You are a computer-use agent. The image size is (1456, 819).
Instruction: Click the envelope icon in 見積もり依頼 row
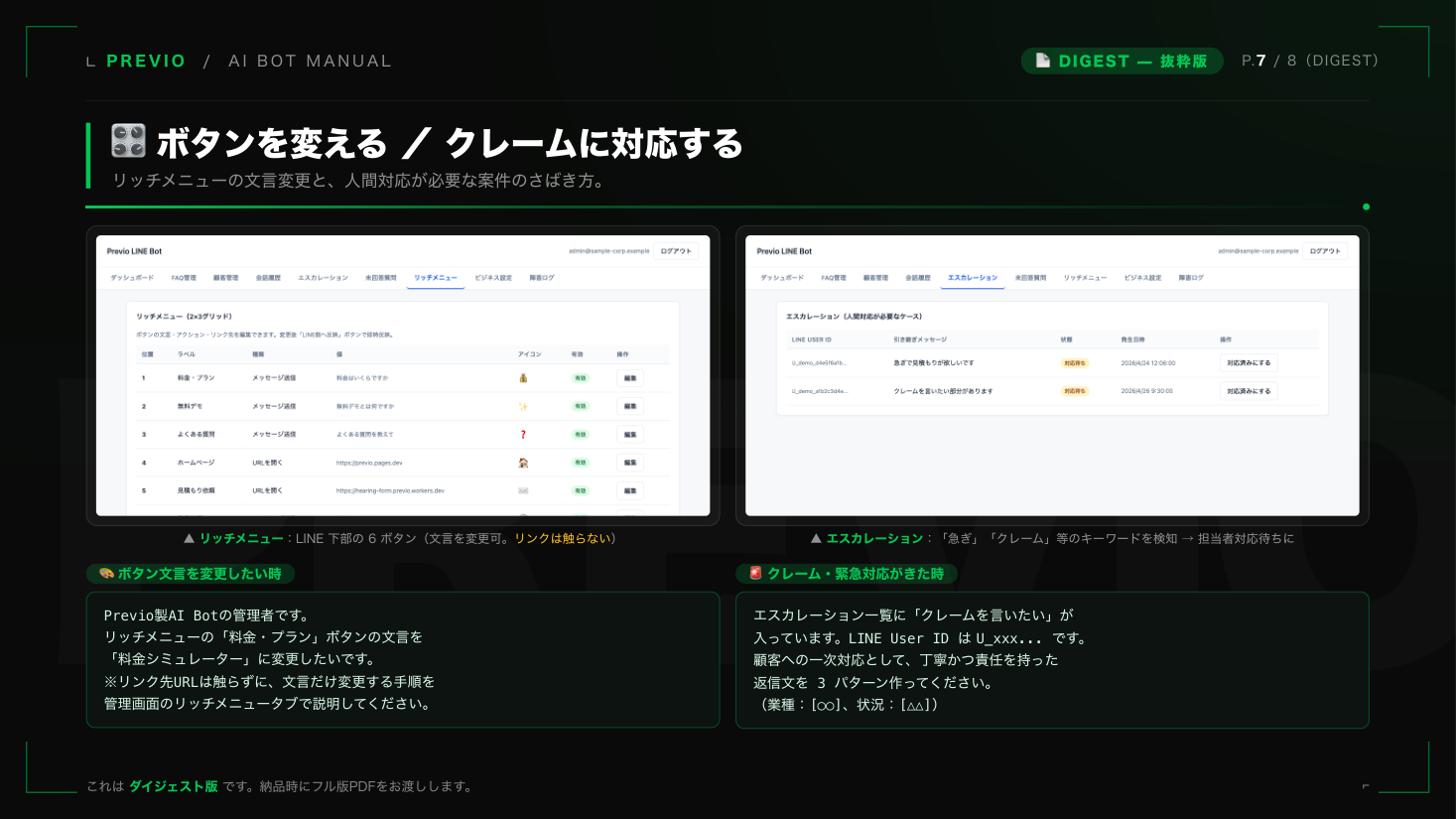523,490
